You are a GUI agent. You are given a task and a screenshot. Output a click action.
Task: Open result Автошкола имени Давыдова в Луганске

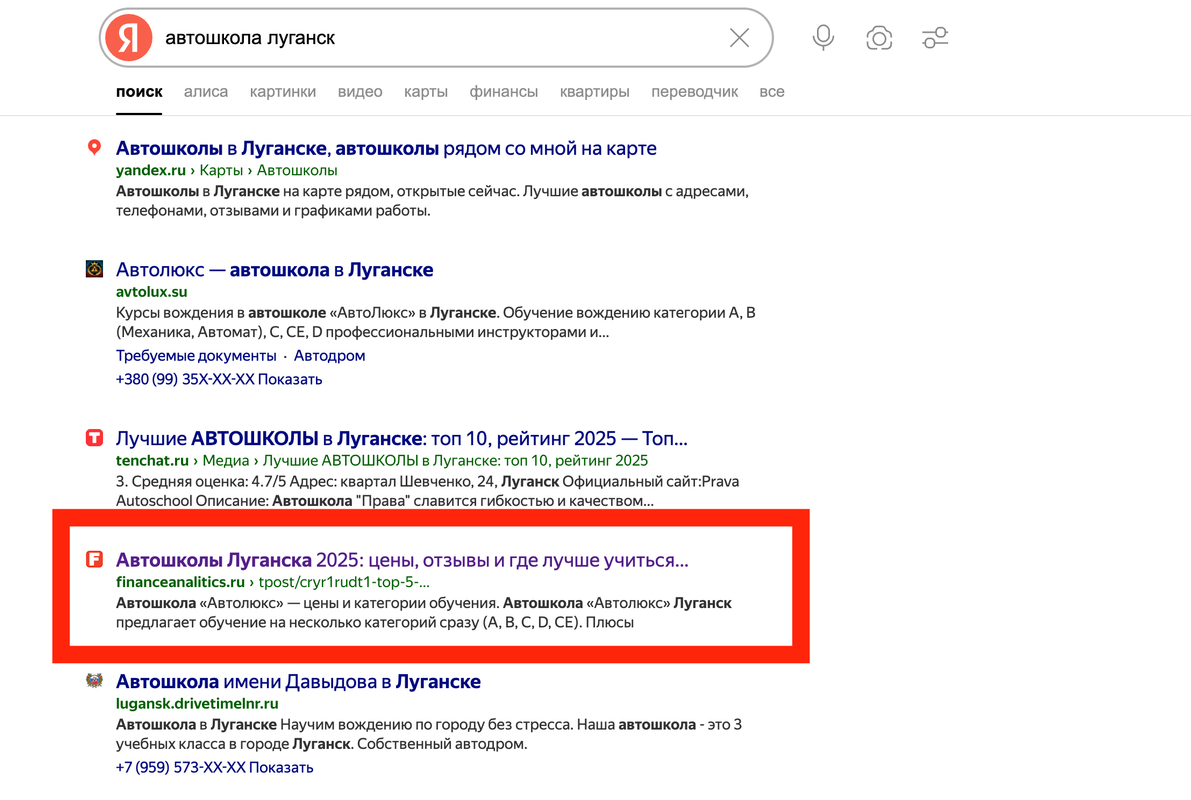pos(298,681)
